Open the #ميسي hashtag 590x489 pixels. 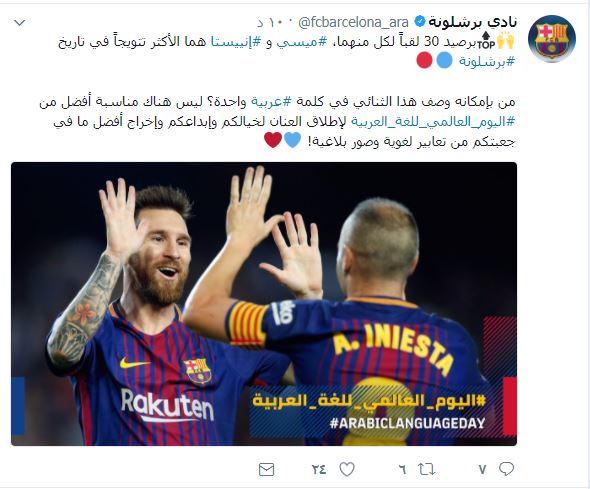[302, 41]
